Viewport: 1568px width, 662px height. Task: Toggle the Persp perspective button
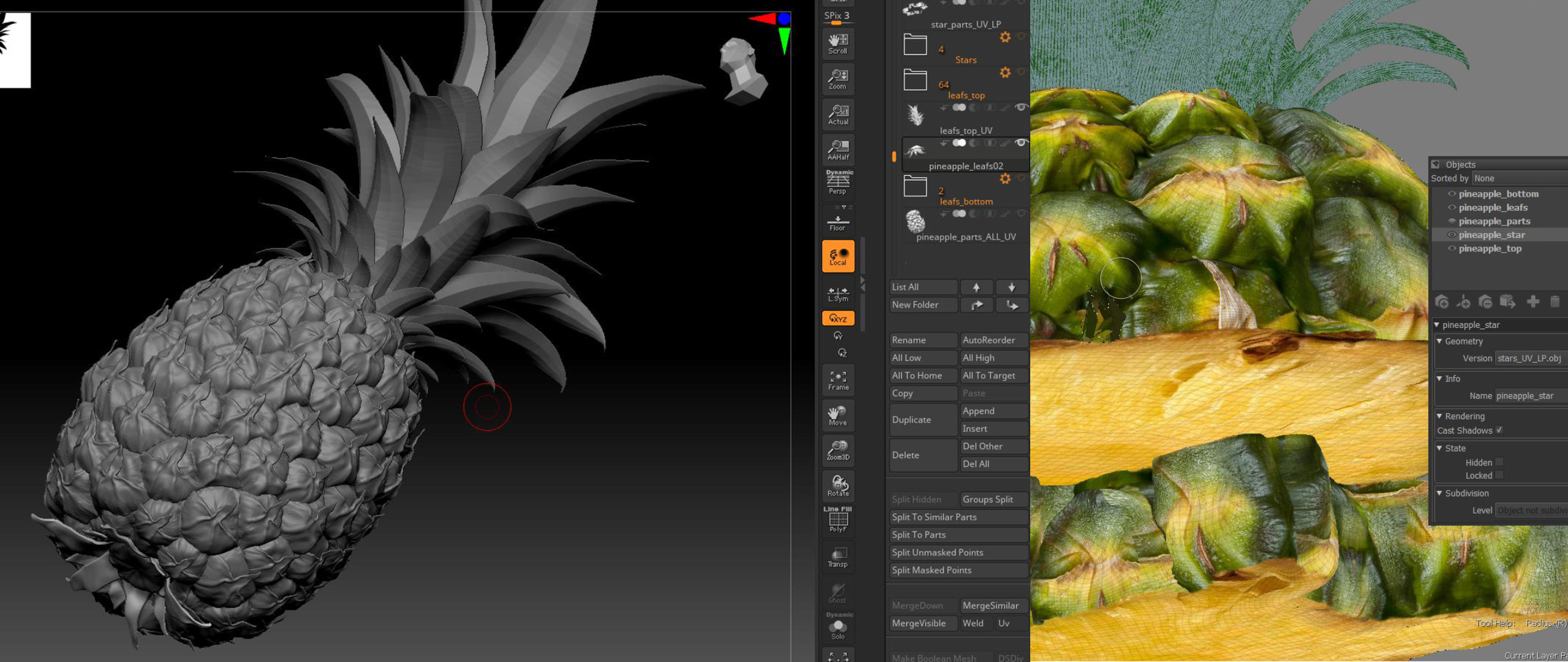pyautogui.click(x=838, y=183)
